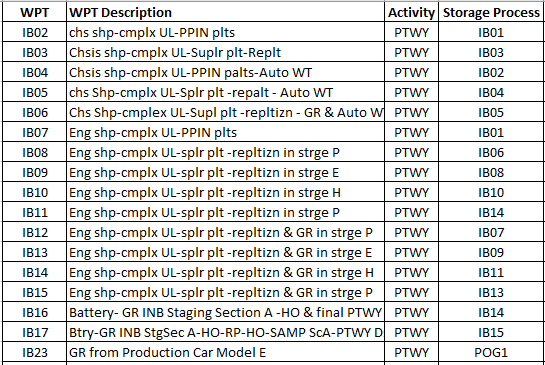The width and height of the screenshot is (545, 365).
Task: Select the WPT cell IB04
Action: pos(34,72)
